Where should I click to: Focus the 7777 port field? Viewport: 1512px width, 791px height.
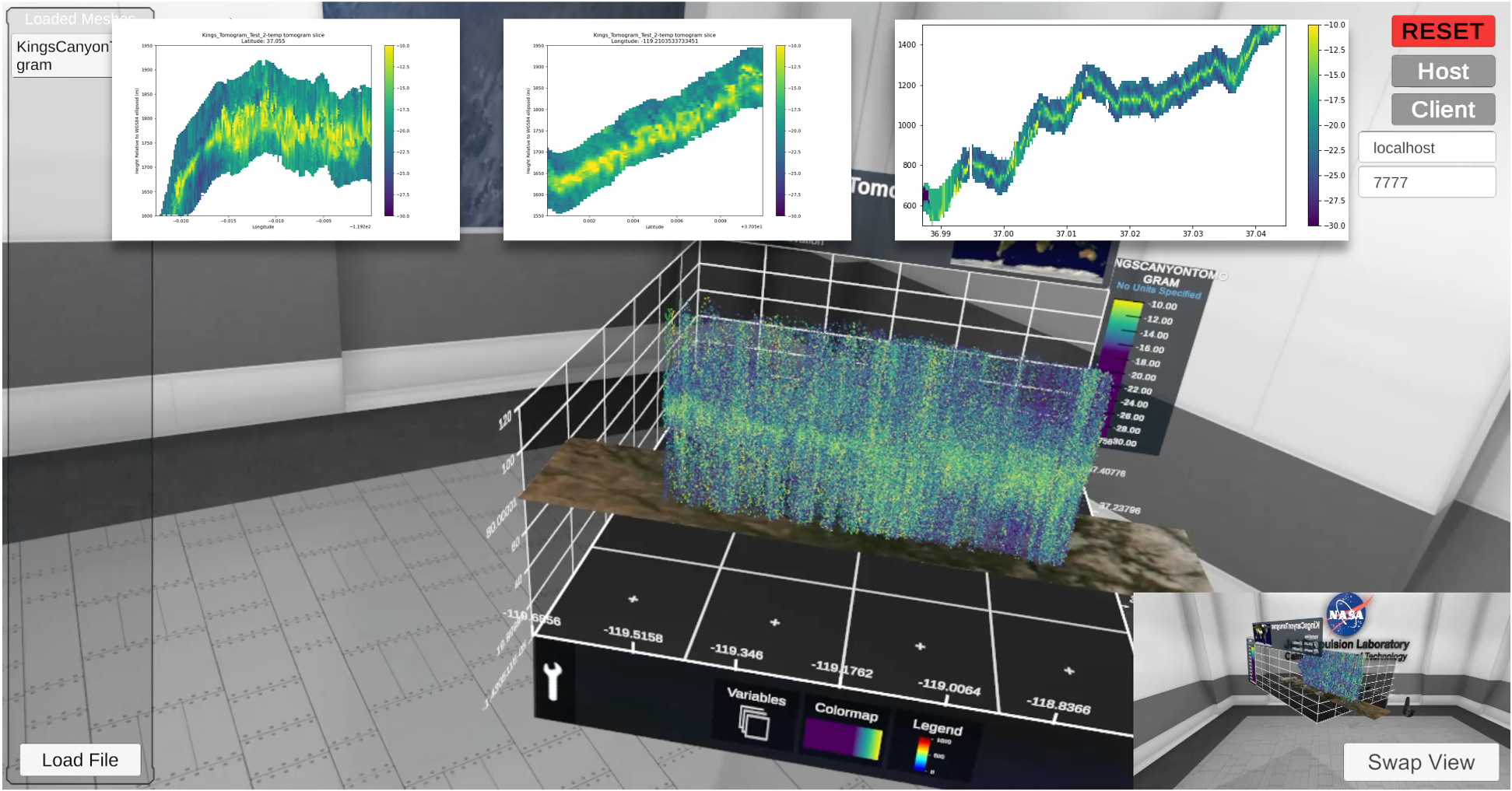click(x=1426, y=183)
